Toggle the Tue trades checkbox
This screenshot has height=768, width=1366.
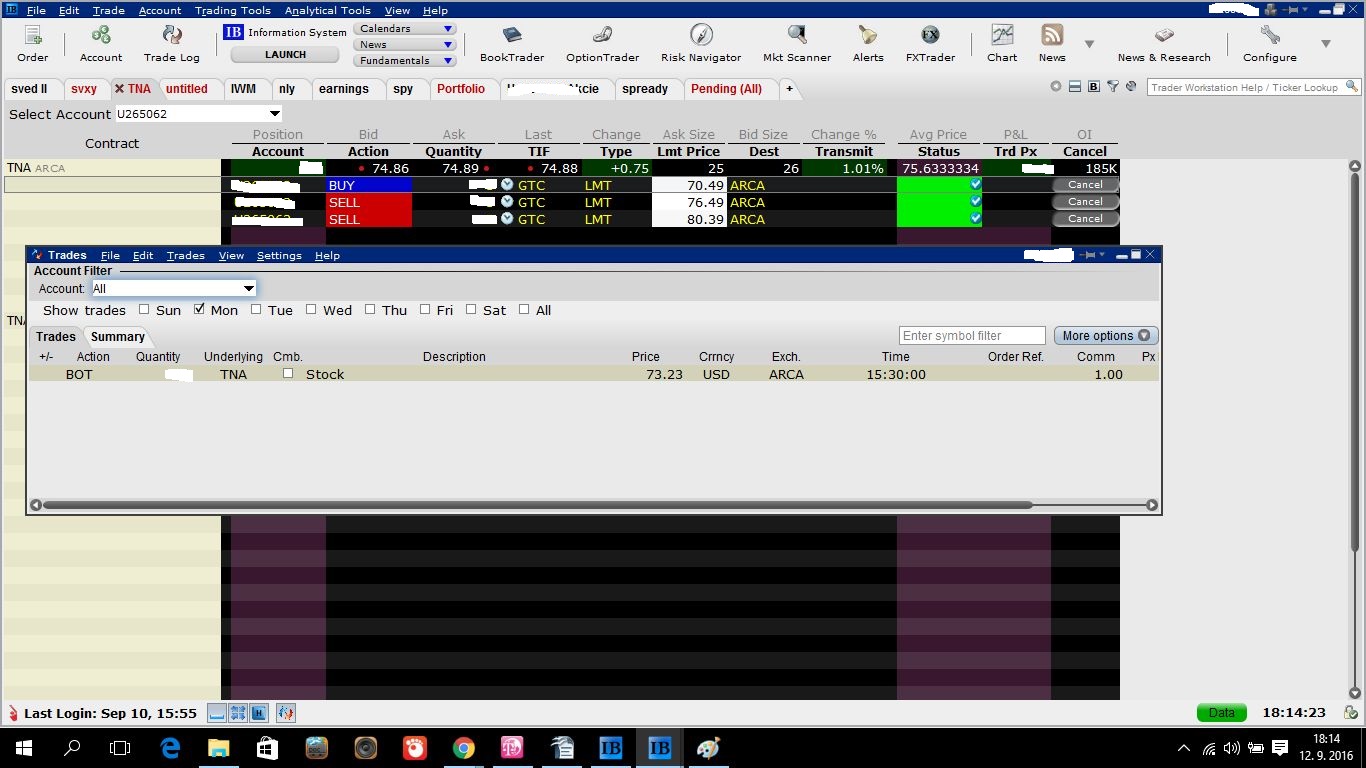pyautogui.click(x=256, y=310)
